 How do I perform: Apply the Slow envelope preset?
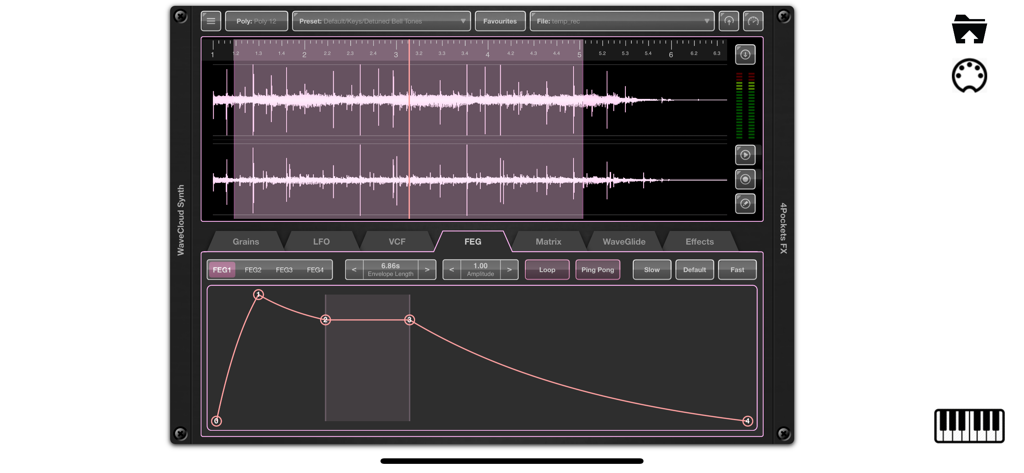[652, 269]
